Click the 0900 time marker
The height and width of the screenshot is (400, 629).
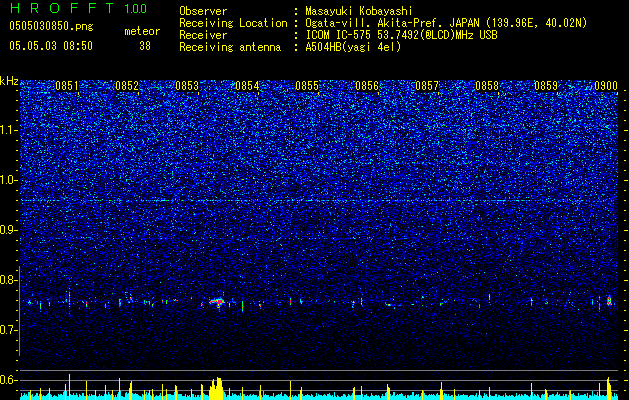tap(606, 86)
